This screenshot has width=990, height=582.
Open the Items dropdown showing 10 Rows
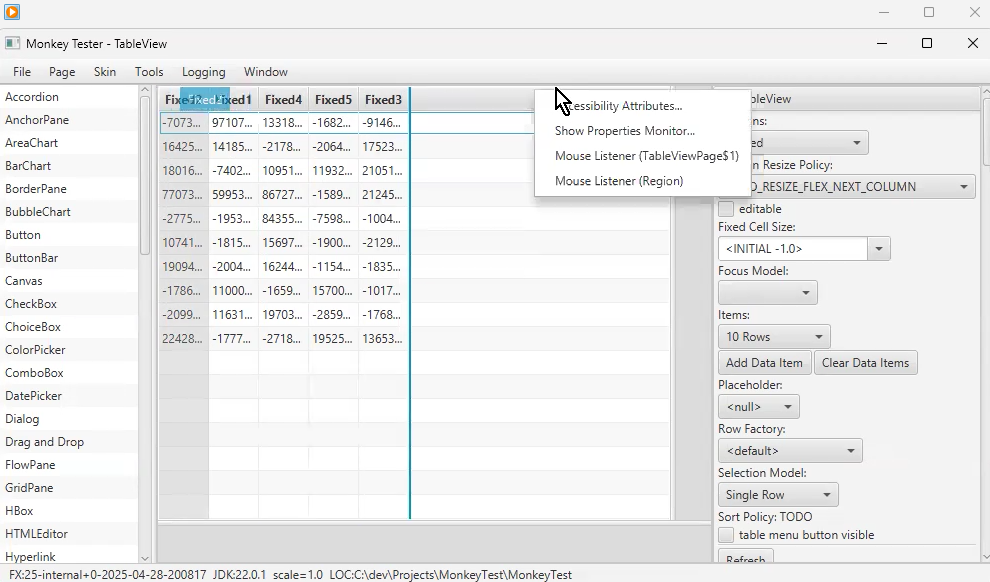(773, 337)
